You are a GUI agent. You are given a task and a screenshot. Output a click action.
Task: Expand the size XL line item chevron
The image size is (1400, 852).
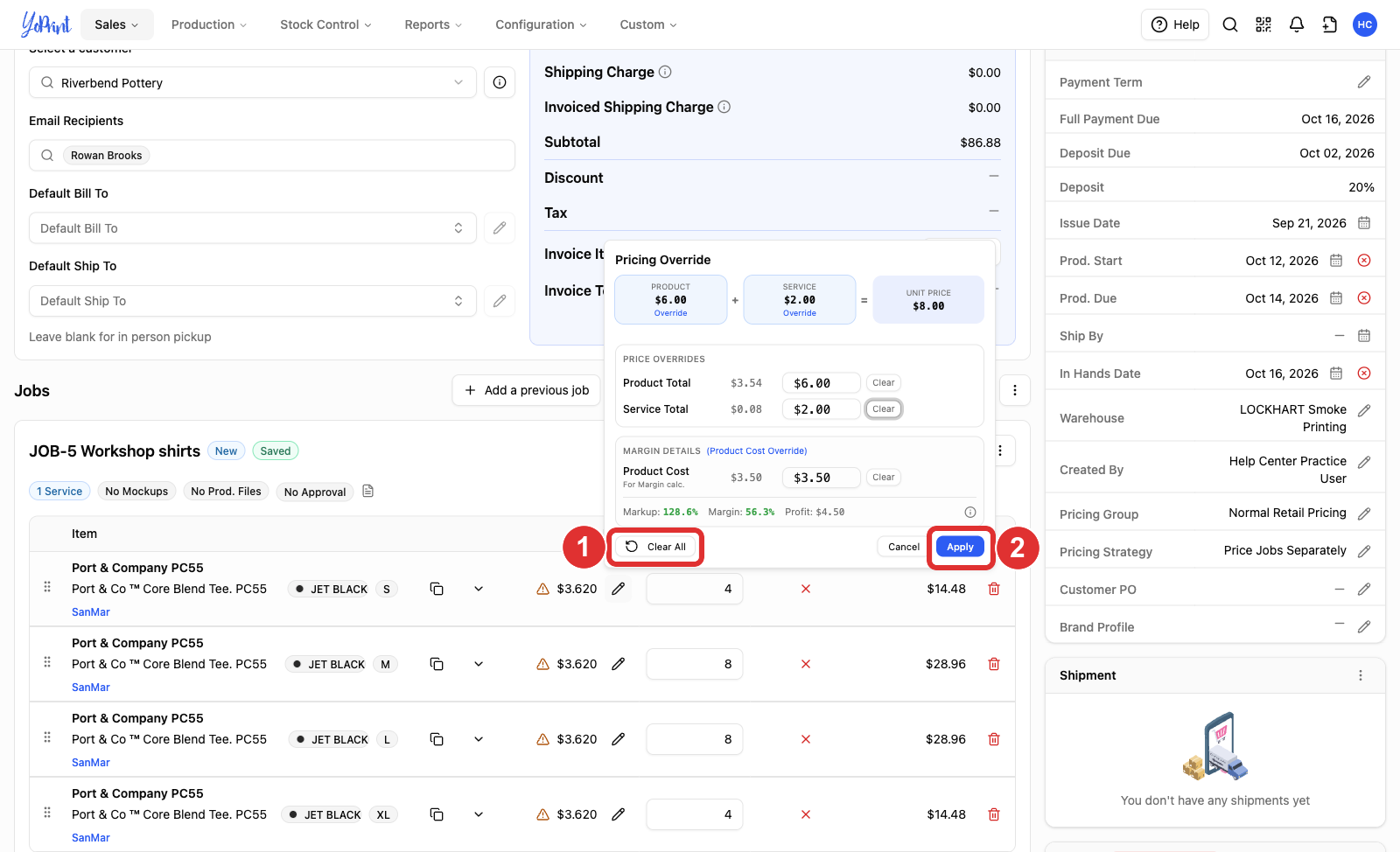pos(479,814)
